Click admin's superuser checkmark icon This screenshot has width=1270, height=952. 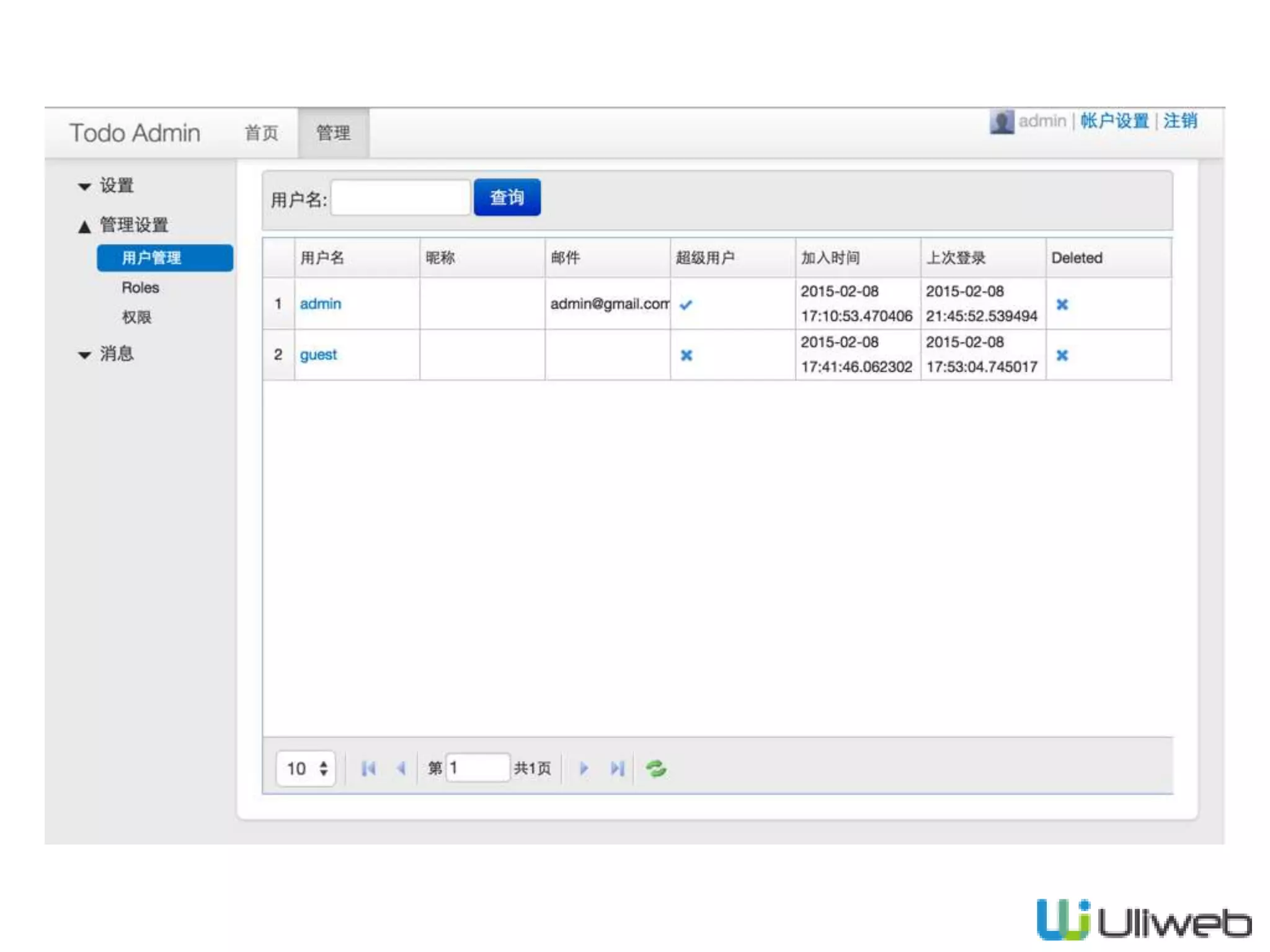[x=686, y=304]
